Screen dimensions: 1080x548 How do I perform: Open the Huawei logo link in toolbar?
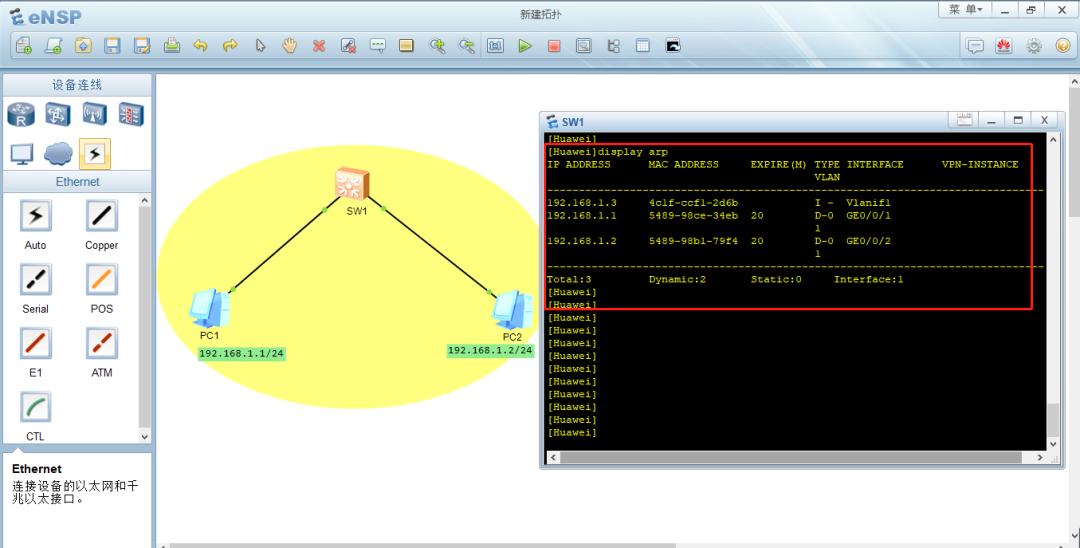tap(1004, 46)
